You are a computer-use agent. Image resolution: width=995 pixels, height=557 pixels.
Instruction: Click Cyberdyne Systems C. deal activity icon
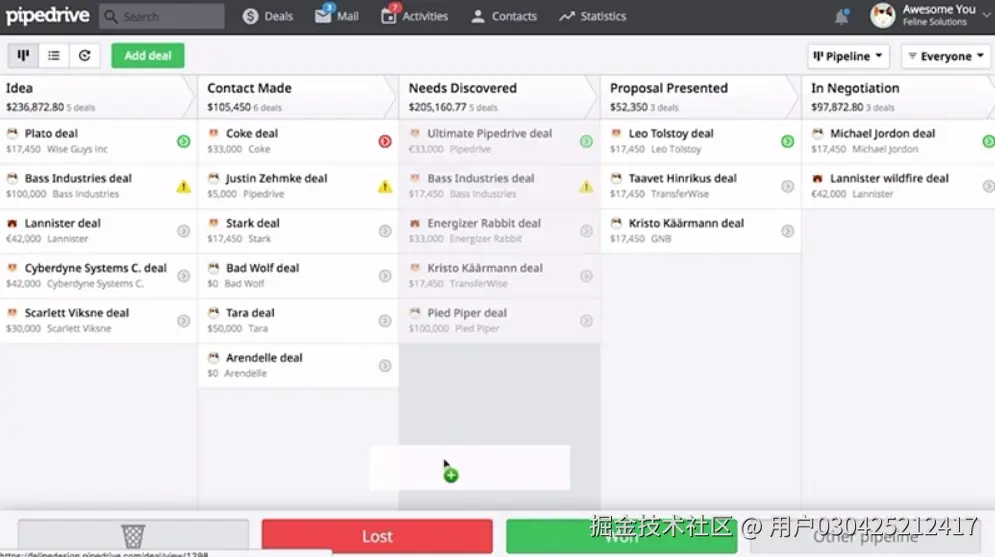(x=183, y=276)
